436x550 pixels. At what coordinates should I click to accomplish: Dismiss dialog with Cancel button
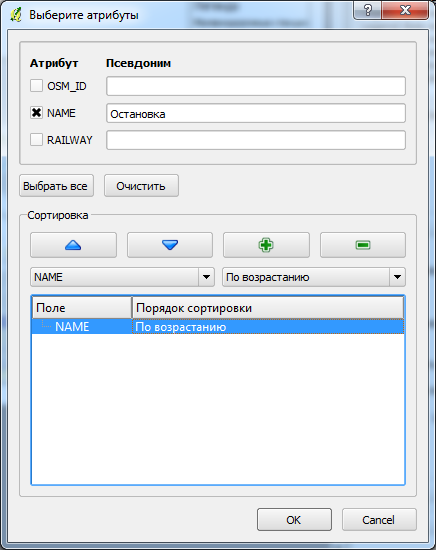pos(379,519)
